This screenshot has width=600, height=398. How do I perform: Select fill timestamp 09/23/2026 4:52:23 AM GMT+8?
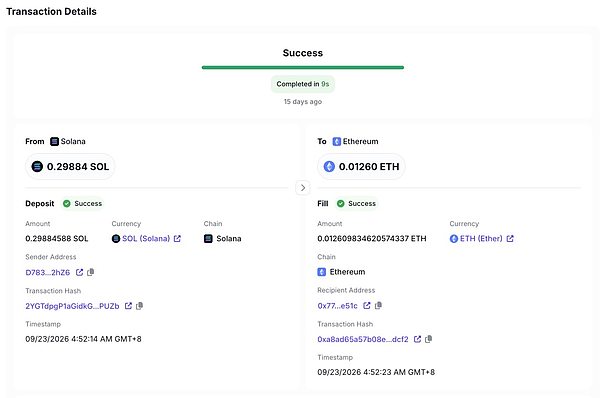[x=376, y=372]
